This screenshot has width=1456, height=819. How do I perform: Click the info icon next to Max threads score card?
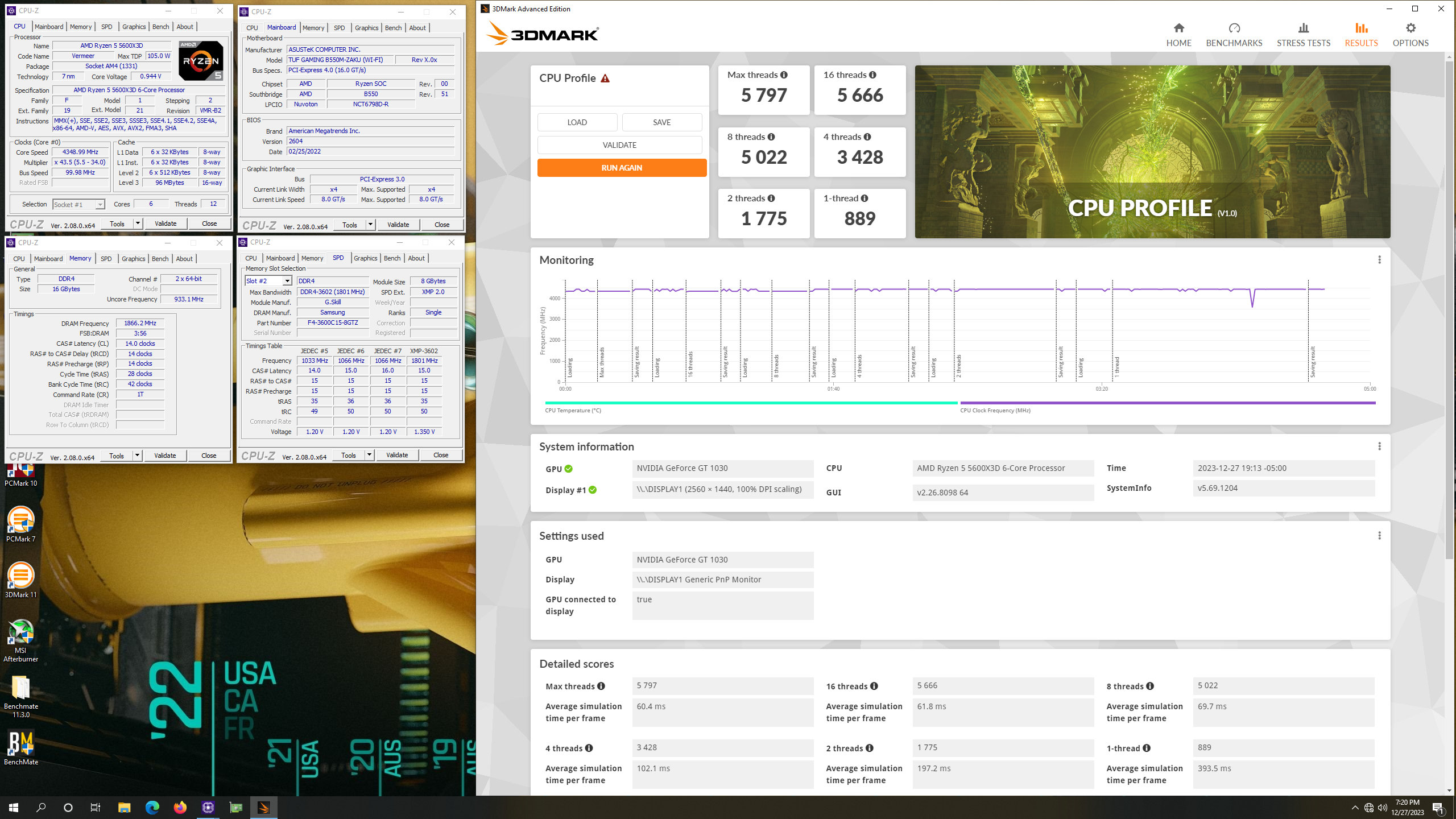(784, 75)
